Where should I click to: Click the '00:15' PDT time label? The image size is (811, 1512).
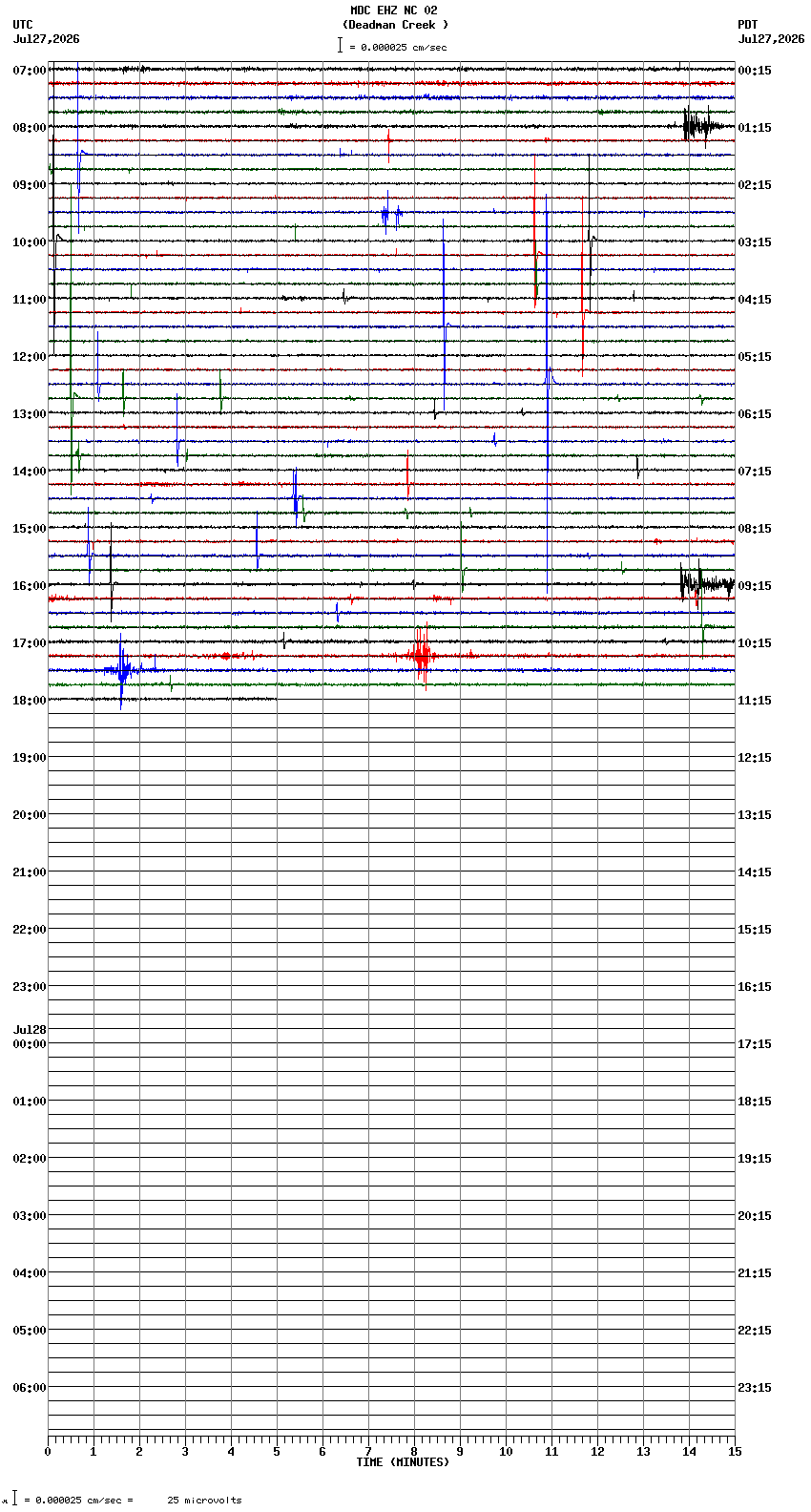pyautogui.click(x=755, y=71)
